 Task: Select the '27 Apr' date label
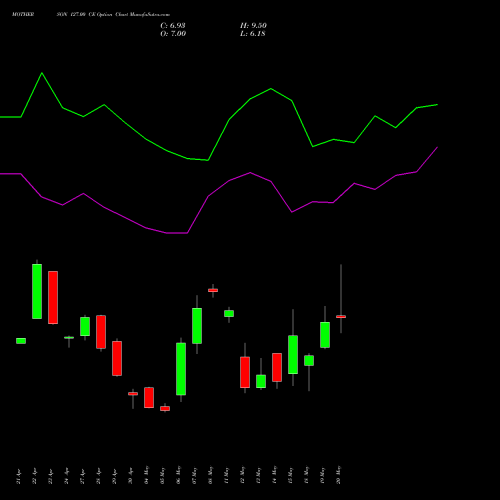pos(83,477)
